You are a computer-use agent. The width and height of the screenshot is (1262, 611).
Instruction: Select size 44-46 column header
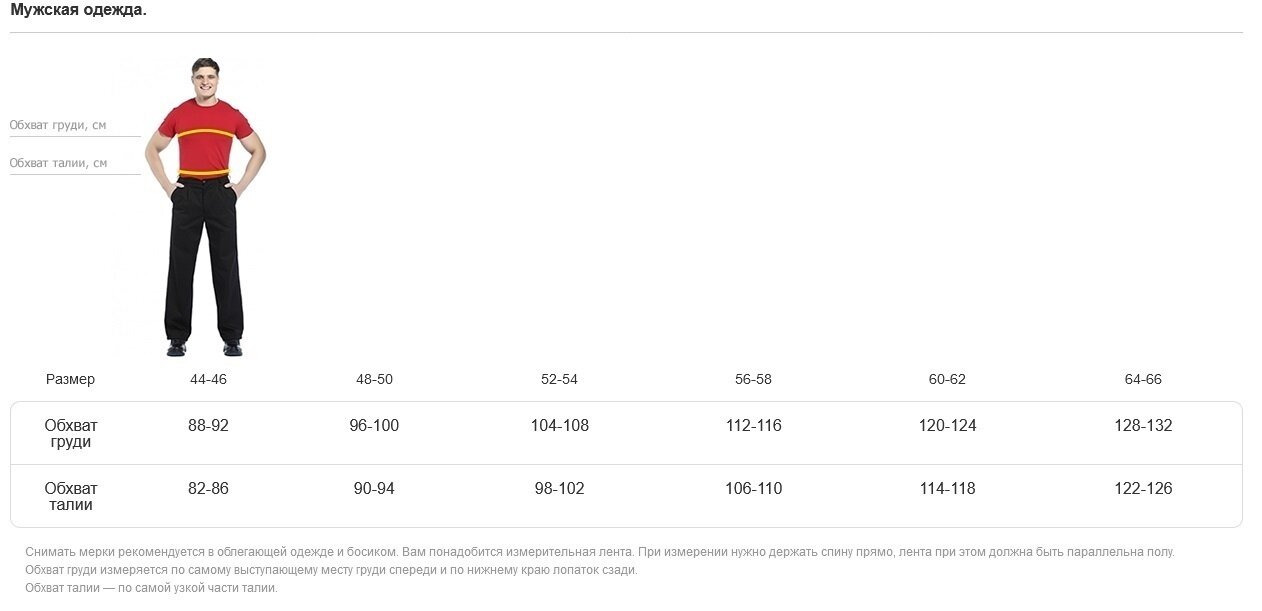click(x=208, y=379)
